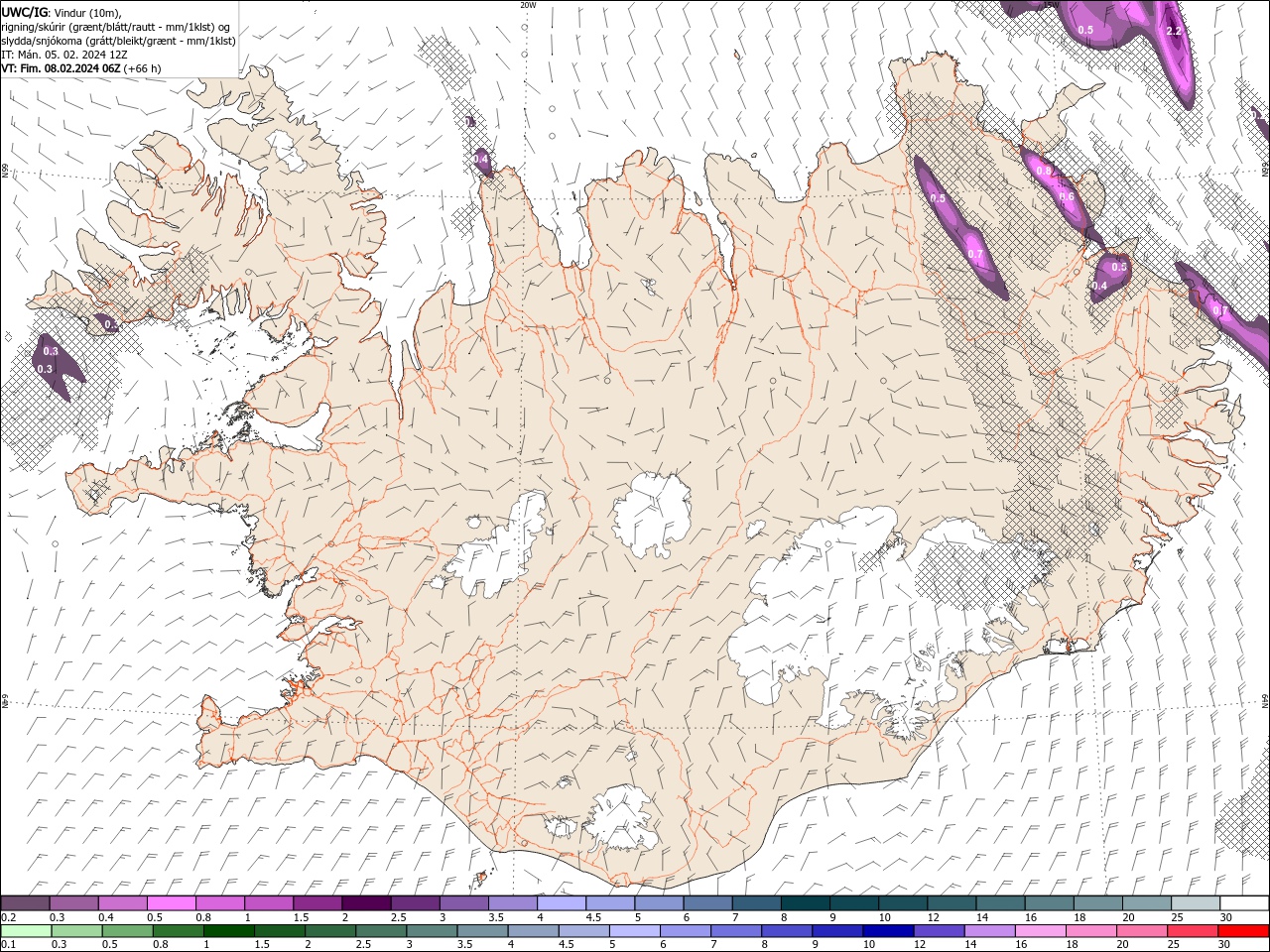Click the '(+66 h)' forecast offset text

point(143,68)
